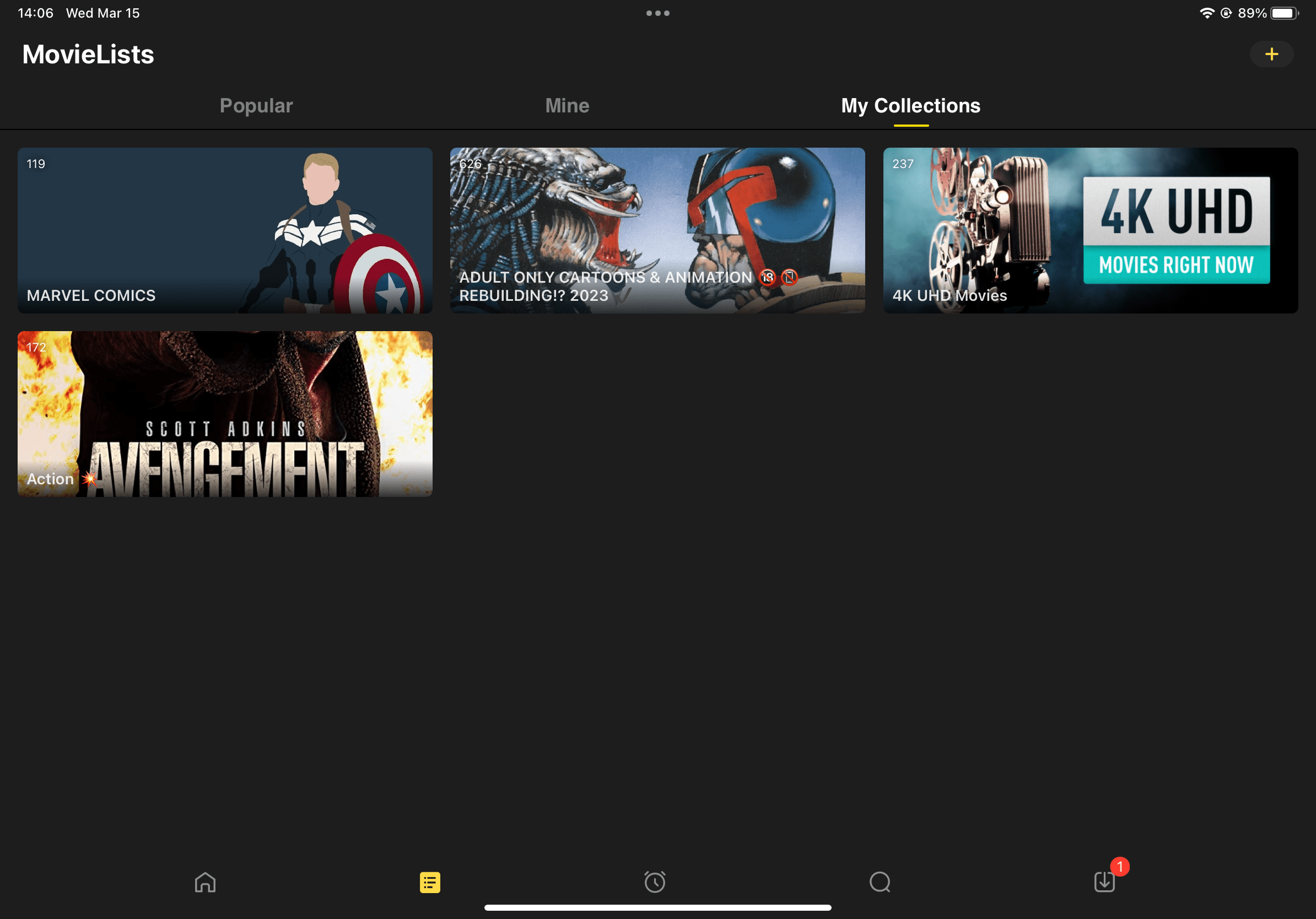Open the 4K UHD Movies collection
This screenshot has width=1316, height=919.
pyautogui.click(x=1089, y=230)
